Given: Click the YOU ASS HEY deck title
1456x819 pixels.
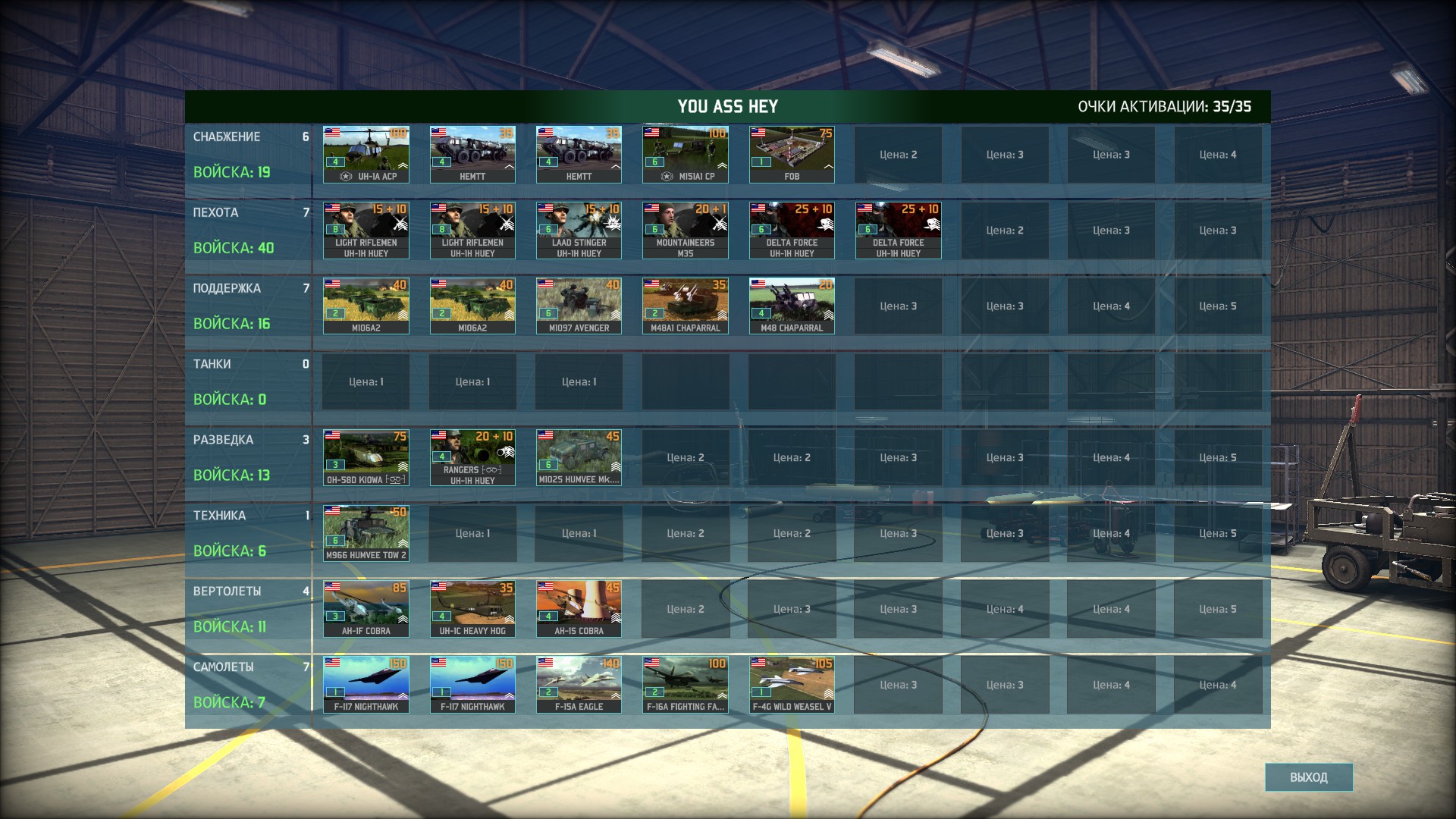Looking at the screenshot, I should pyautogui.click(x=727, y=107).
